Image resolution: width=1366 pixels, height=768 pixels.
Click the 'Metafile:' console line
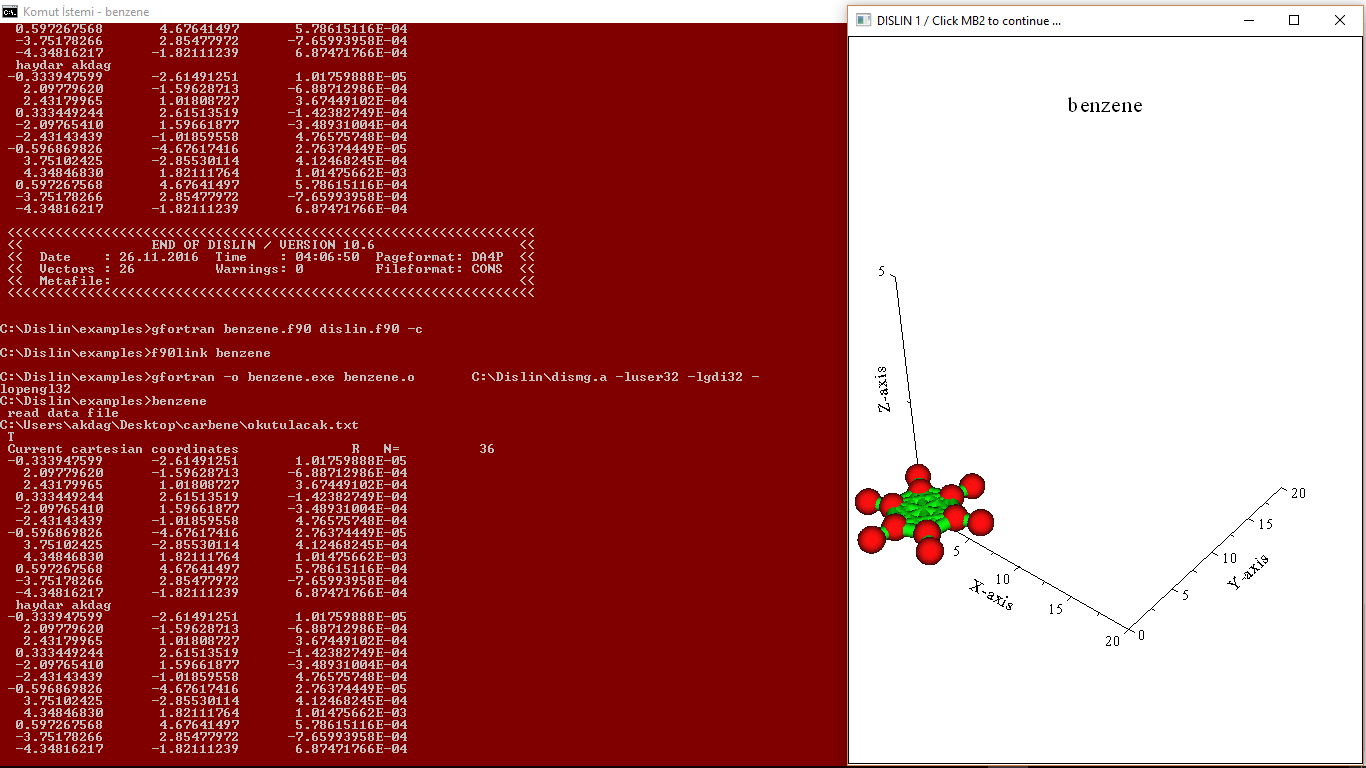tap(75, 281)
